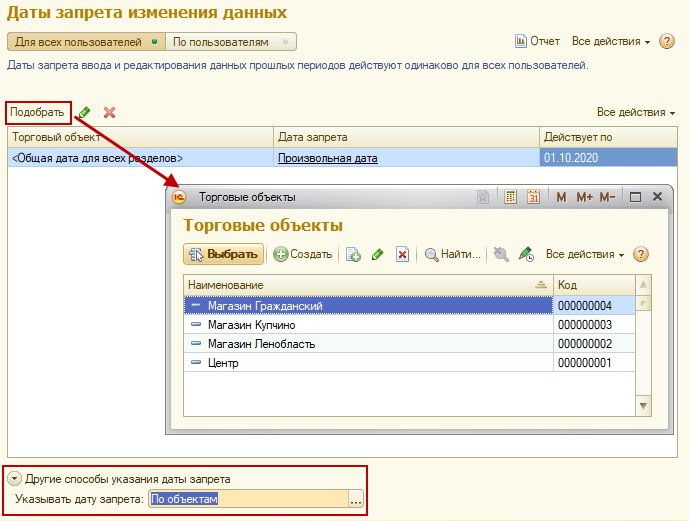Click Действует по column header

608,137
